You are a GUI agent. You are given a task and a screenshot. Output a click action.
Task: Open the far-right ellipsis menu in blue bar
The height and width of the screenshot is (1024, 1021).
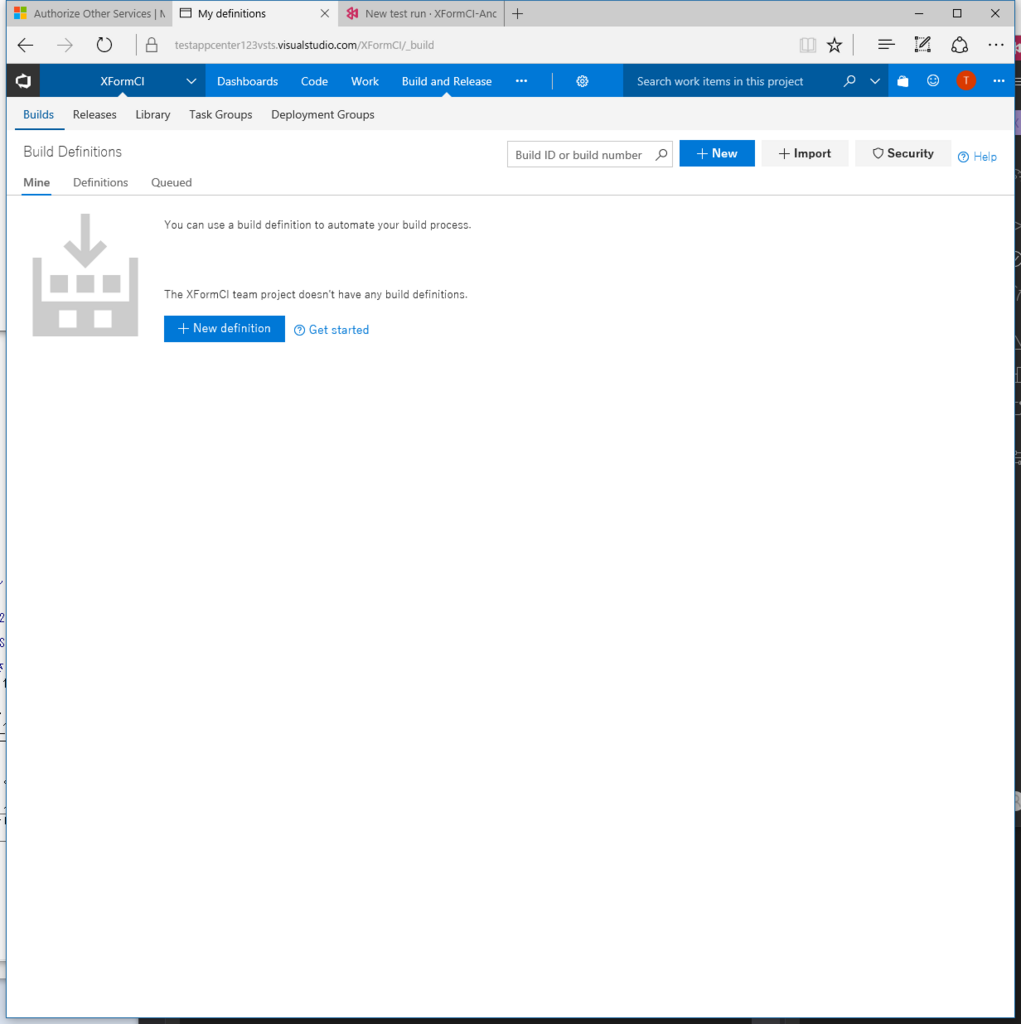click(999, 81)
